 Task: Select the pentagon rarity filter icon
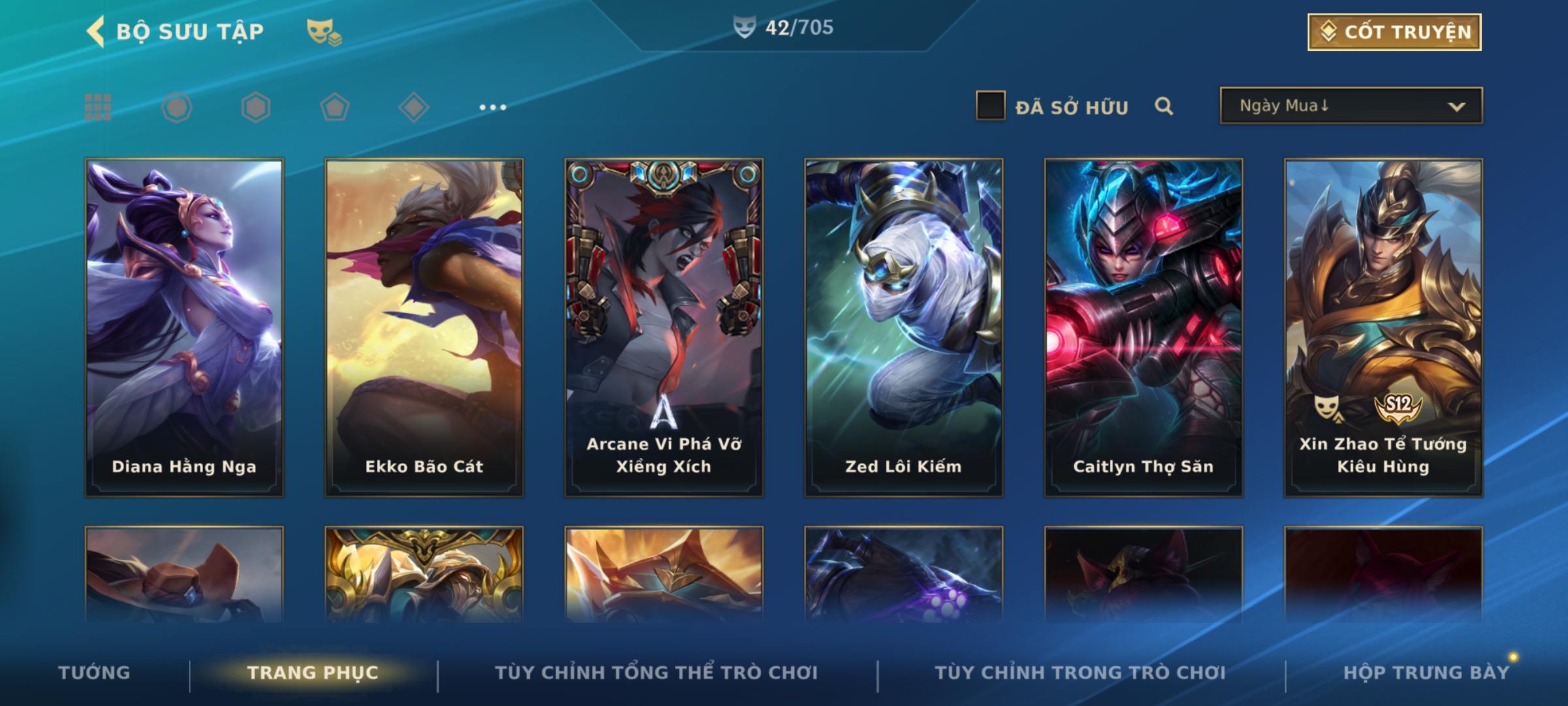click(x=335, y=107)
